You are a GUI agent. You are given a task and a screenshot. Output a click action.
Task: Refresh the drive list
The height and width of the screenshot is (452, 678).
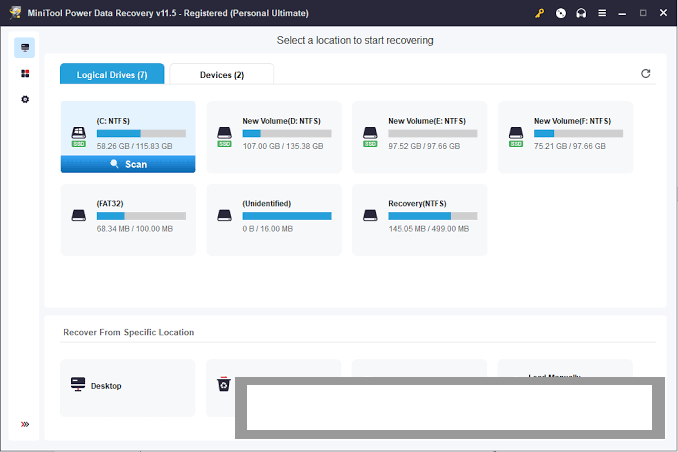click(x=646, y=74)
